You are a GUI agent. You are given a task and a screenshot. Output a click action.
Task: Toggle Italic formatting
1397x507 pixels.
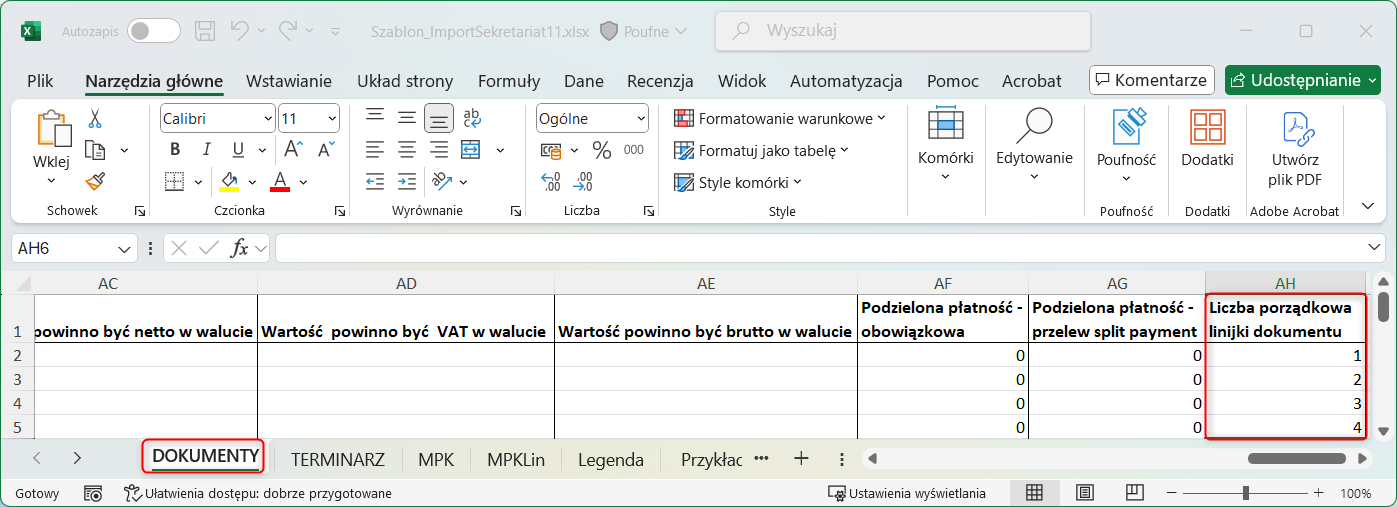(207, 150)
